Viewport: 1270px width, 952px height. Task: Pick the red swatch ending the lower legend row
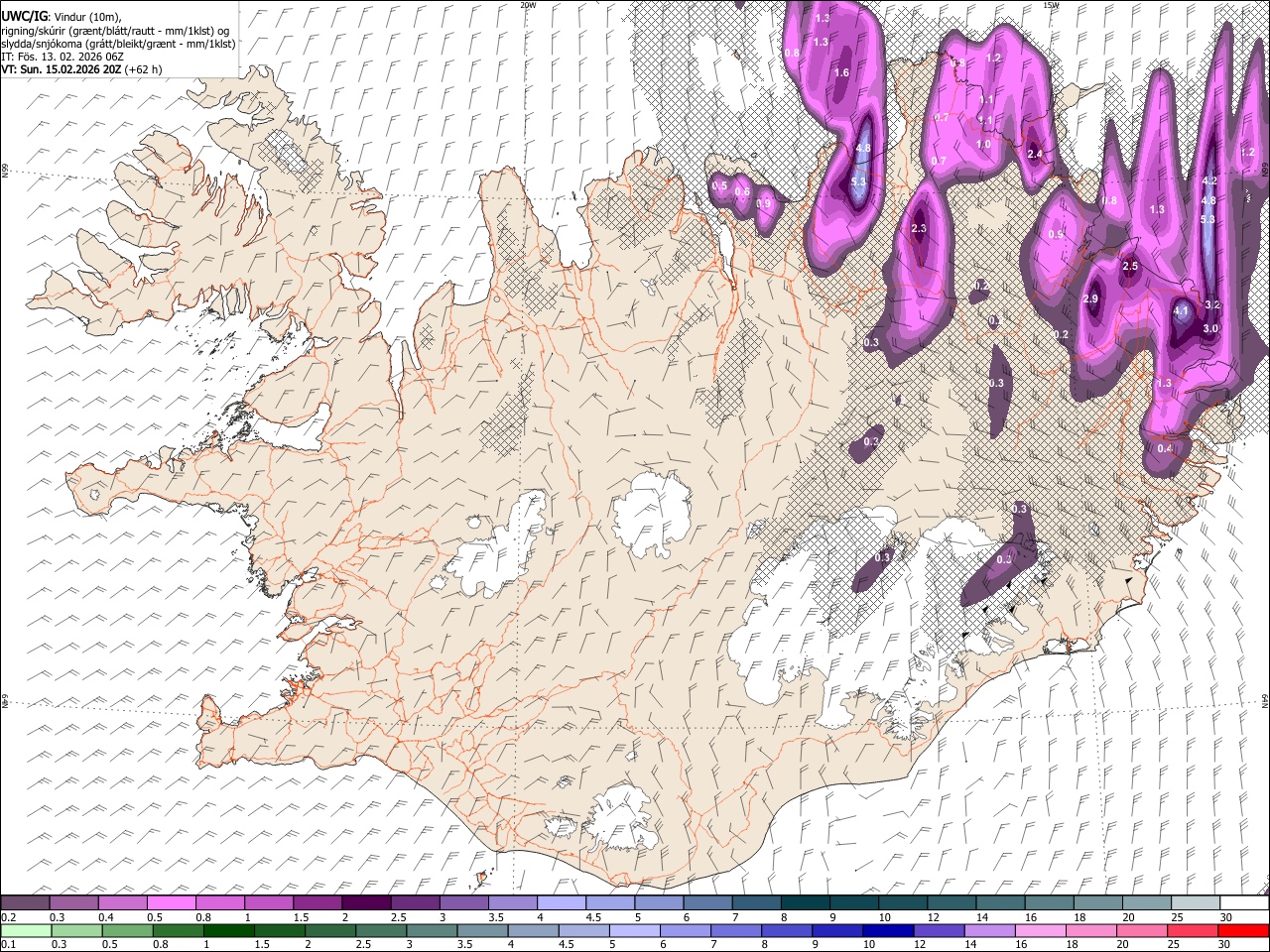pos(1243,931)
